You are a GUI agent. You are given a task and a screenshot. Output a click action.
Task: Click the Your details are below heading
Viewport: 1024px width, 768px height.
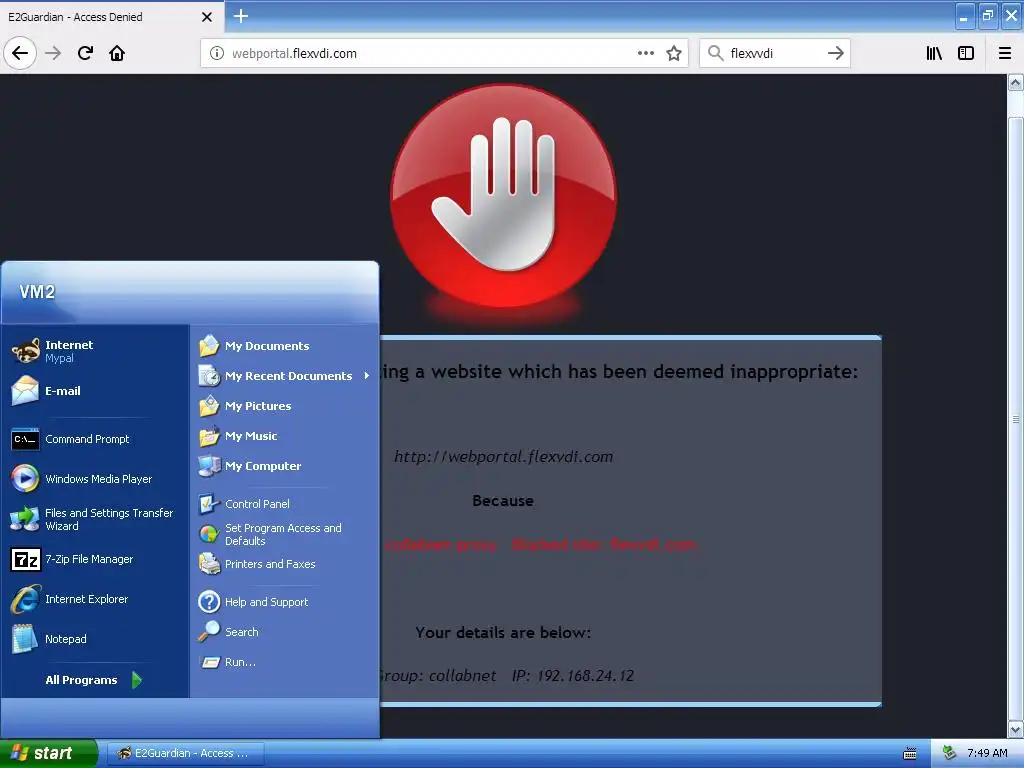[503, 632]
